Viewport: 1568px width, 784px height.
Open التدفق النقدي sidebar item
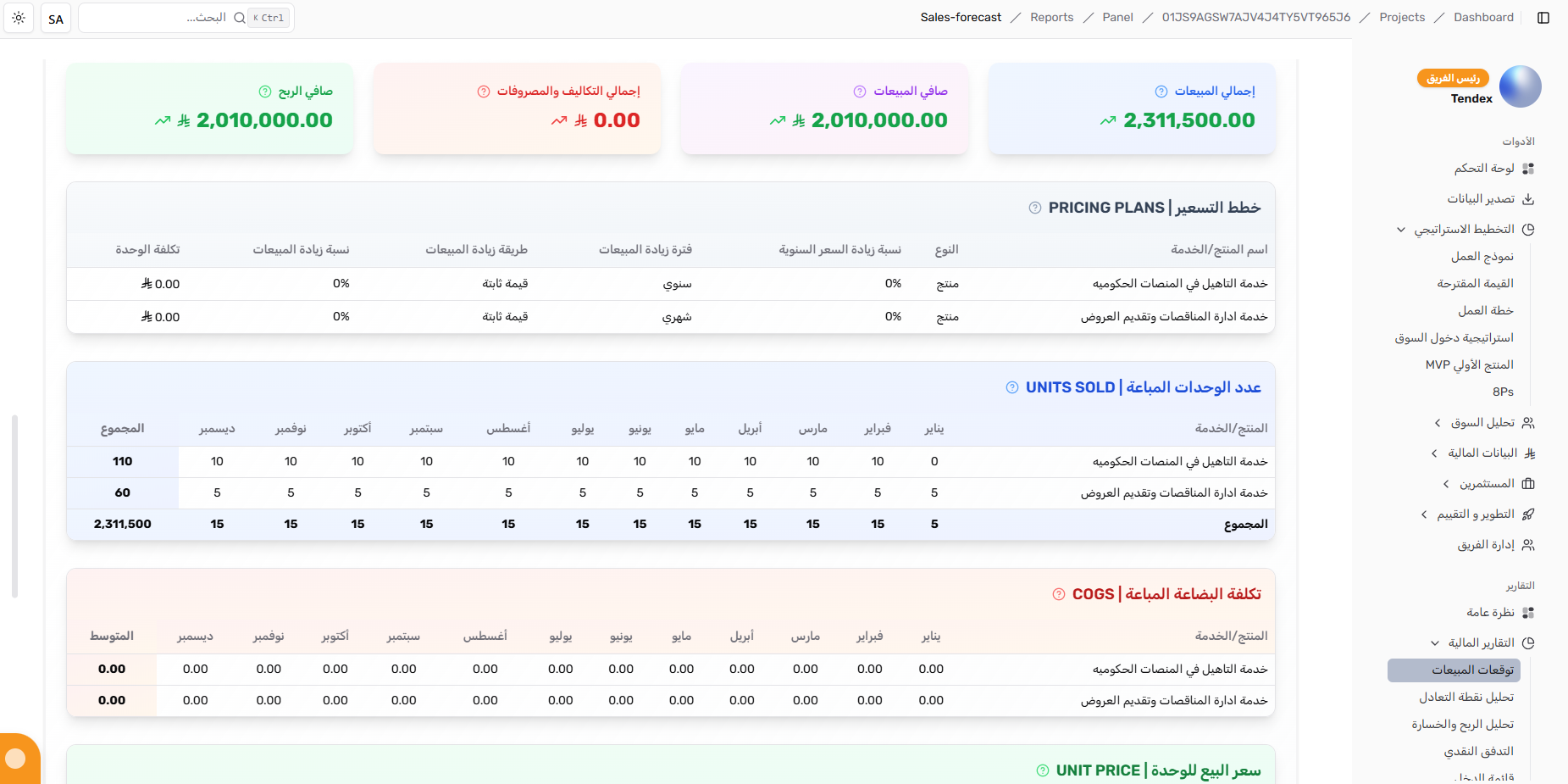[x=1478, y=751]
